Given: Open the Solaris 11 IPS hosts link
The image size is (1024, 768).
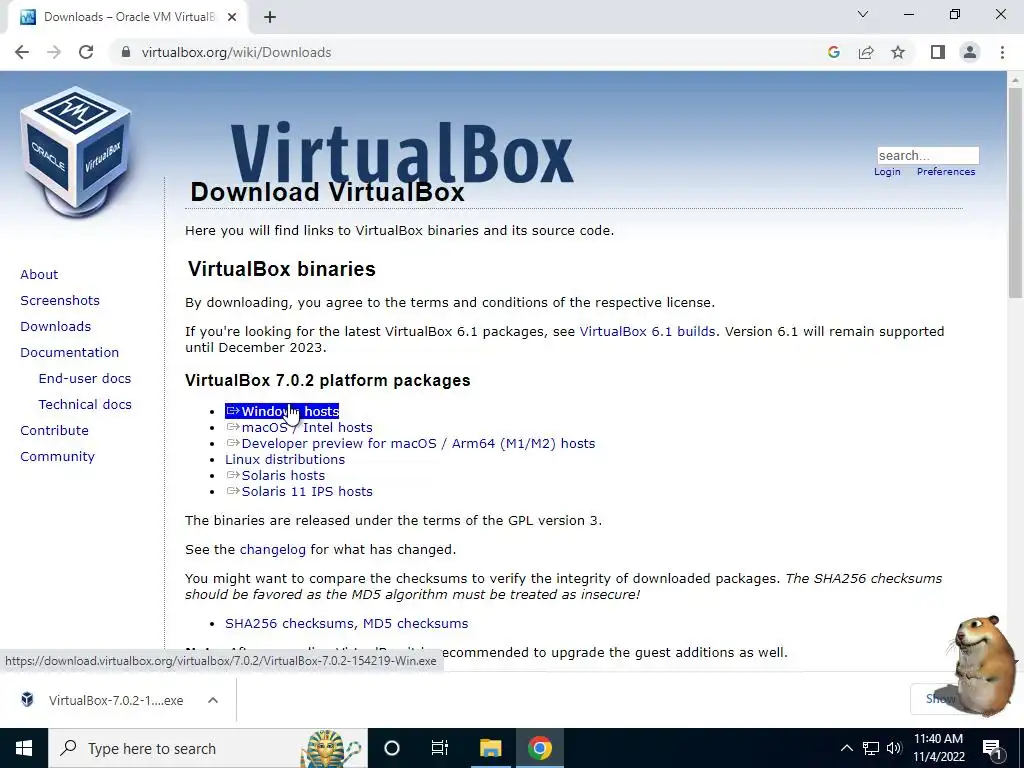Looking at the screenshot, I should point(299,492).
